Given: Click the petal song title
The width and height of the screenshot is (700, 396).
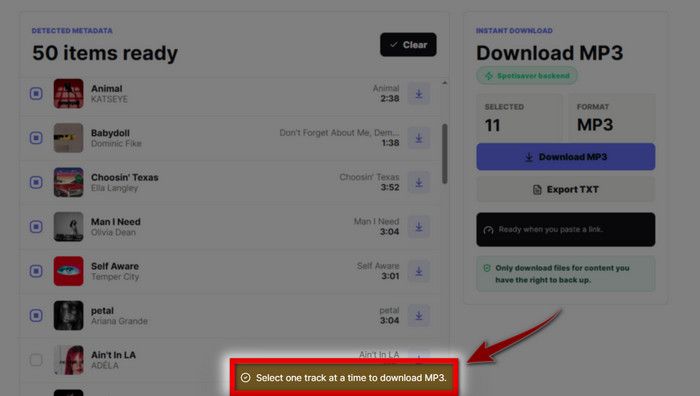Looking at the screenshot, I should [x=102, y=311].
